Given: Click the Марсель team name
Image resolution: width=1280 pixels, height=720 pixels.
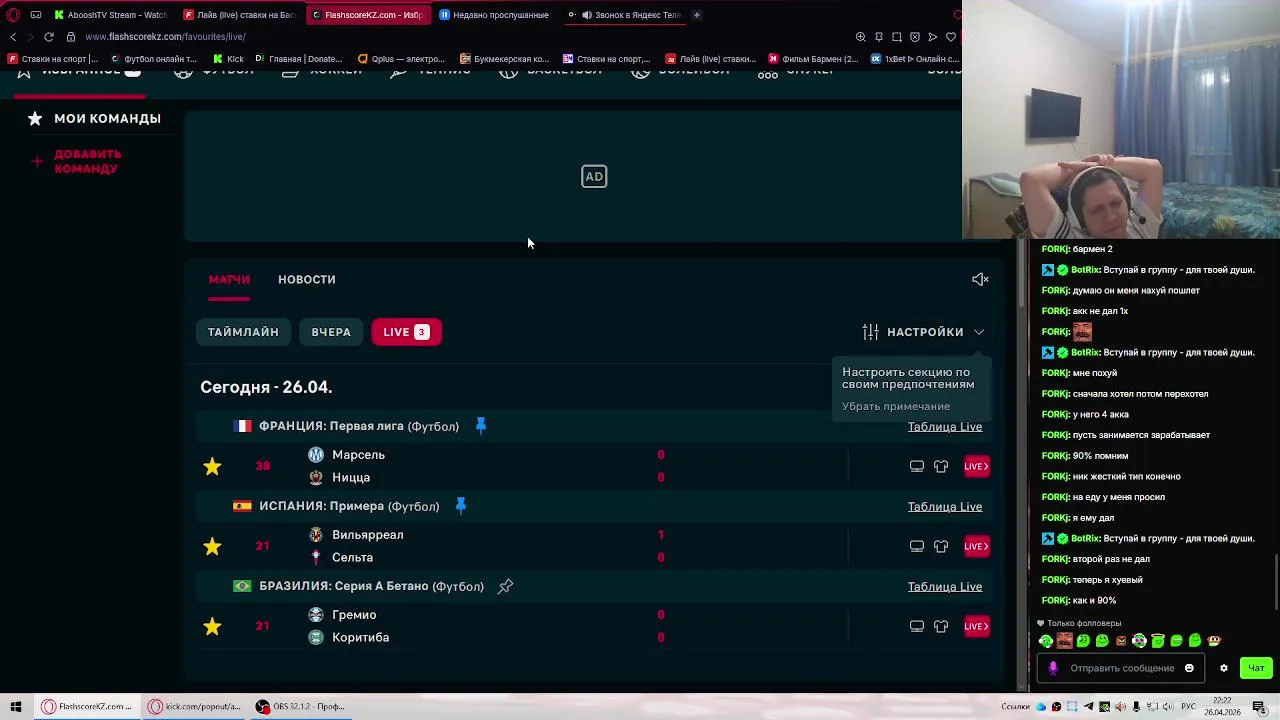Looking at the screenshot, I should click(358, 455).
